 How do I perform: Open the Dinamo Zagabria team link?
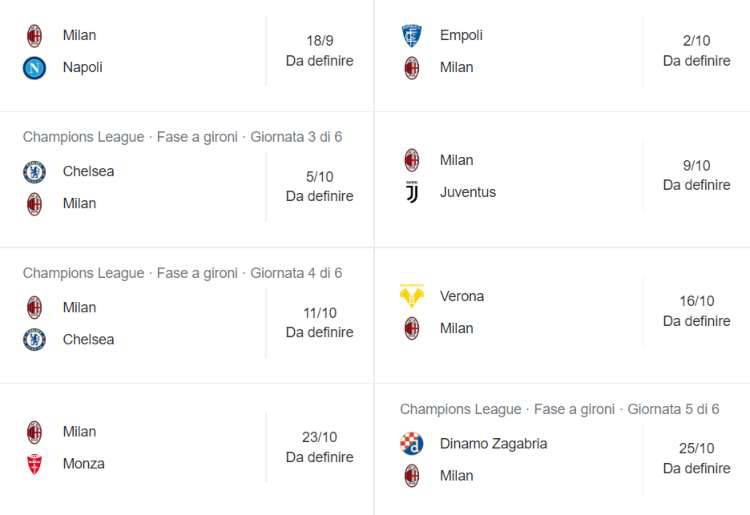pyautogui.click(x=493, y=444)
